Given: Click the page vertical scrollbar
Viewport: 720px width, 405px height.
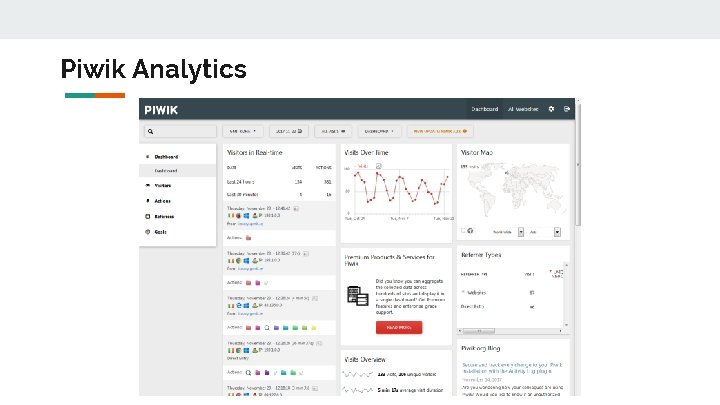Looking at the screenshot, I should [578, 165].
